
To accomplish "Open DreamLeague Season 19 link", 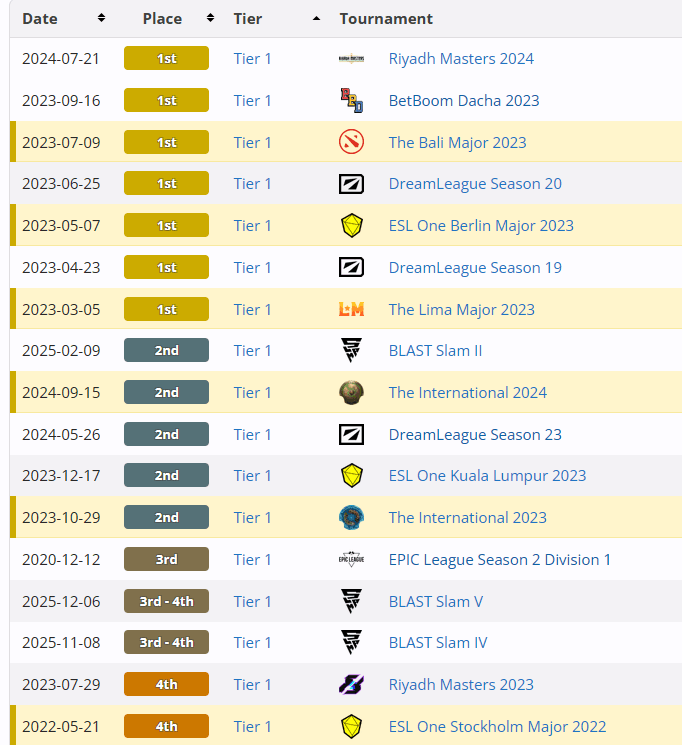I will 475,267.
